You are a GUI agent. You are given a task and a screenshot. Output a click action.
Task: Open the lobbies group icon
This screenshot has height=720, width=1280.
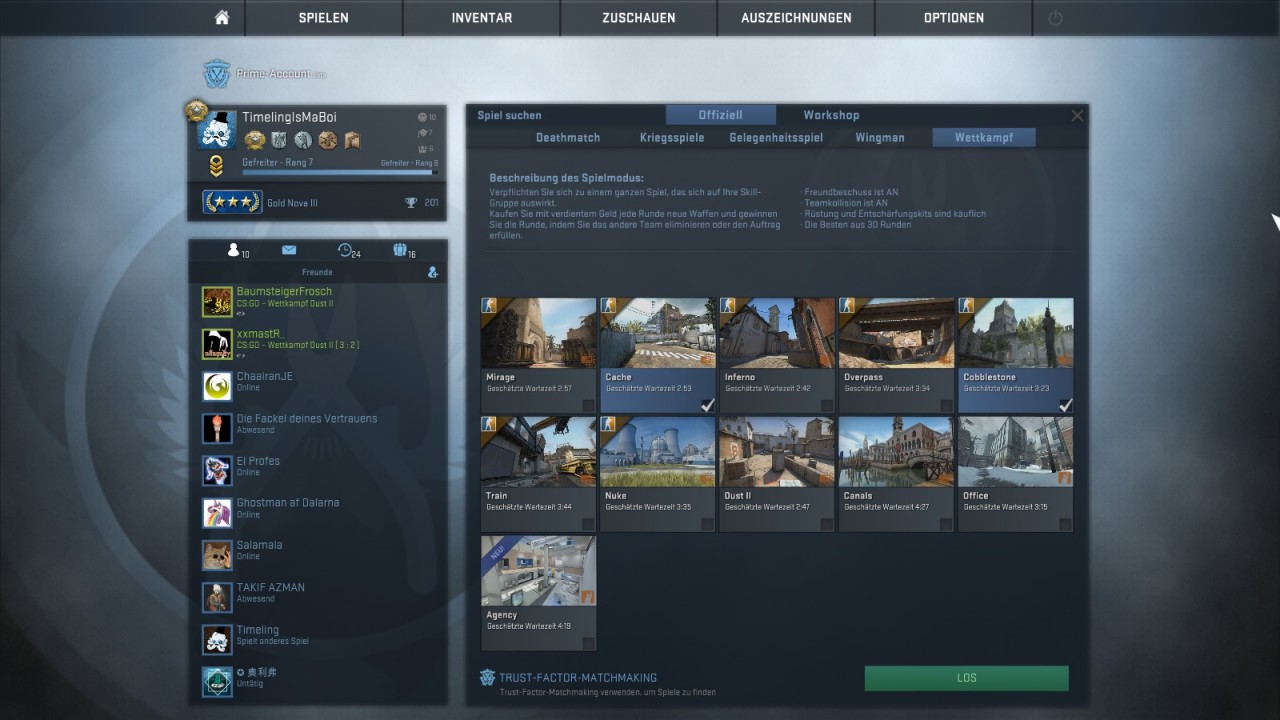click(399, 250)
